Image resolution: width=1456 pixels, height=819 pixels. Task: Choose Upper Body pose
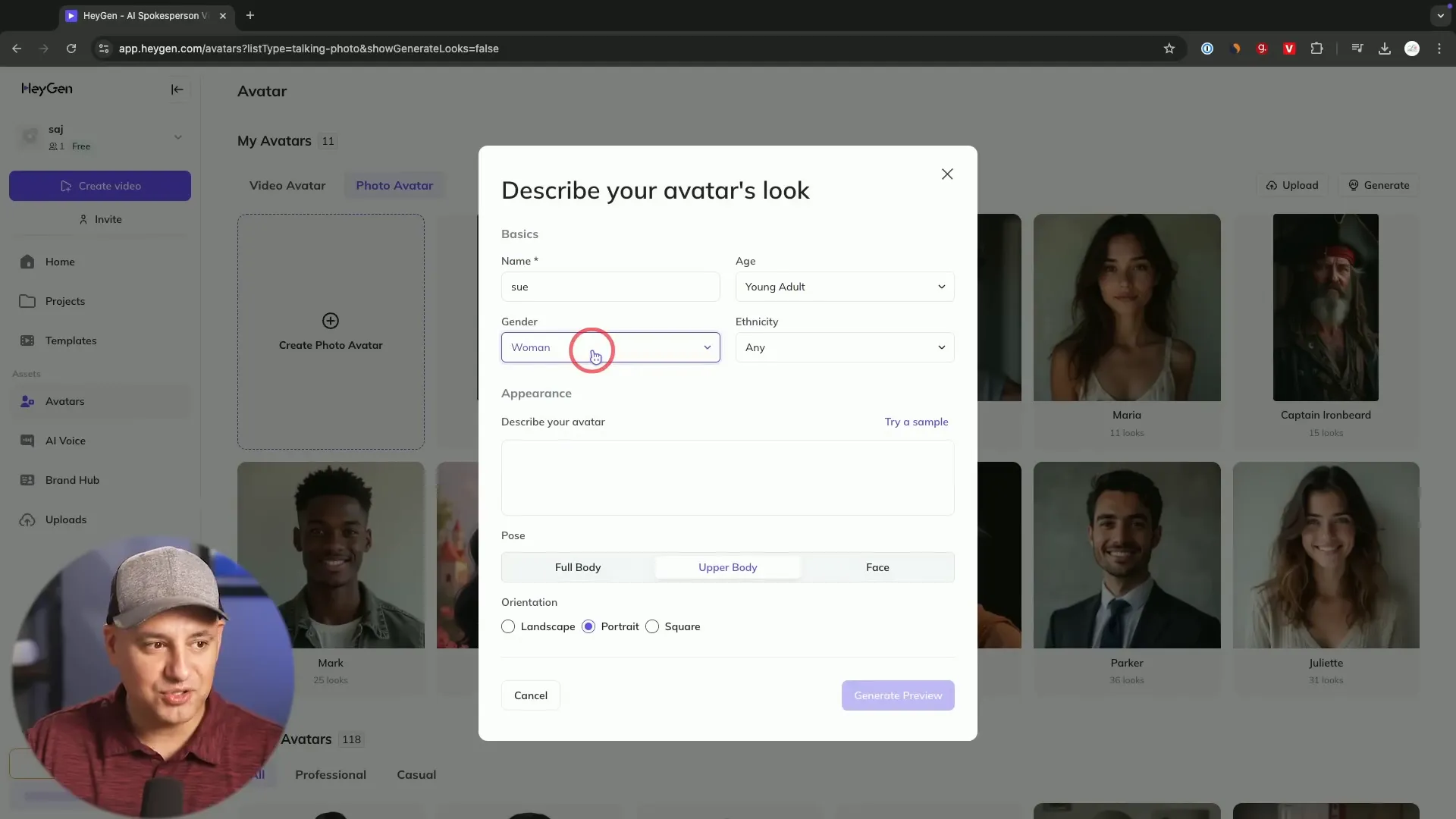coord(728,567)
